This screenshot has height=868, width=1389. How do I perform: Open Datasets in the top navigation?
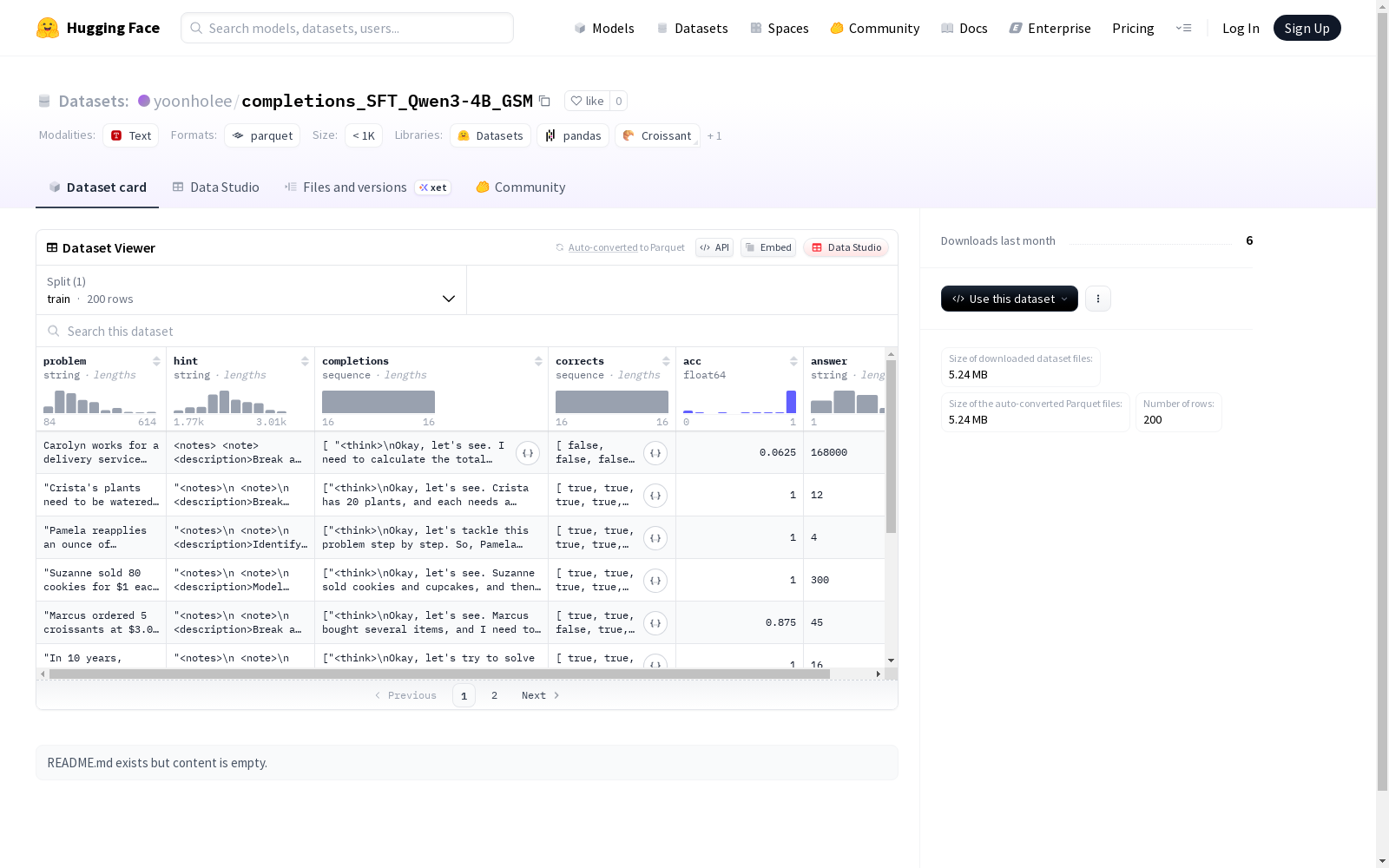pos(692,28)
